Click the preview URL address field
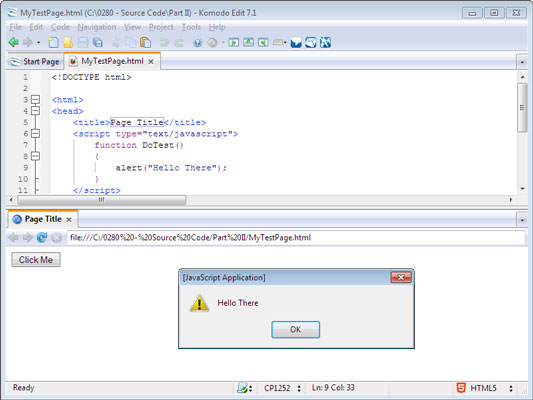 (x=296, y=238)
